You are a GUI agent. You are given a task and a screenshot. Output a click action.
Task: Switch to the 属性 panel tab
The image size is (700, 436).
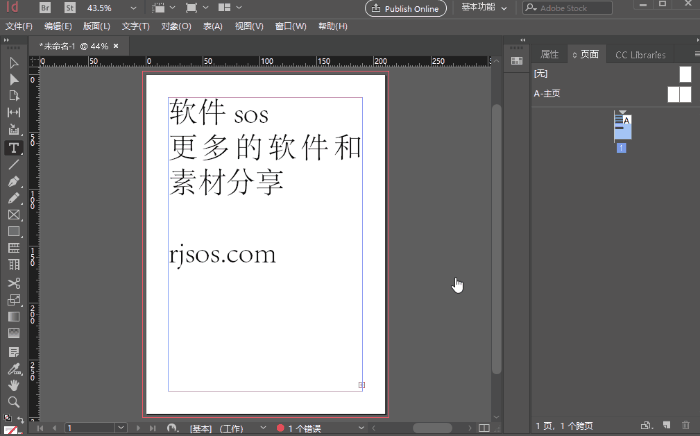[x=550, y=54]
